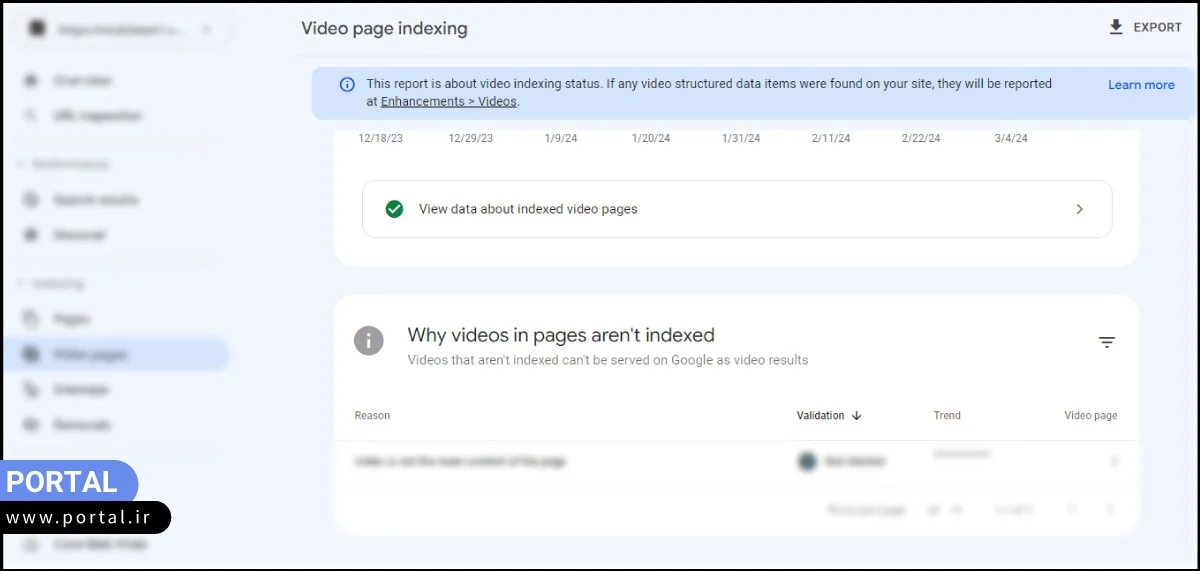
Task: Open Core Web Vitals in the sidebar
Action: pos(98,545)
